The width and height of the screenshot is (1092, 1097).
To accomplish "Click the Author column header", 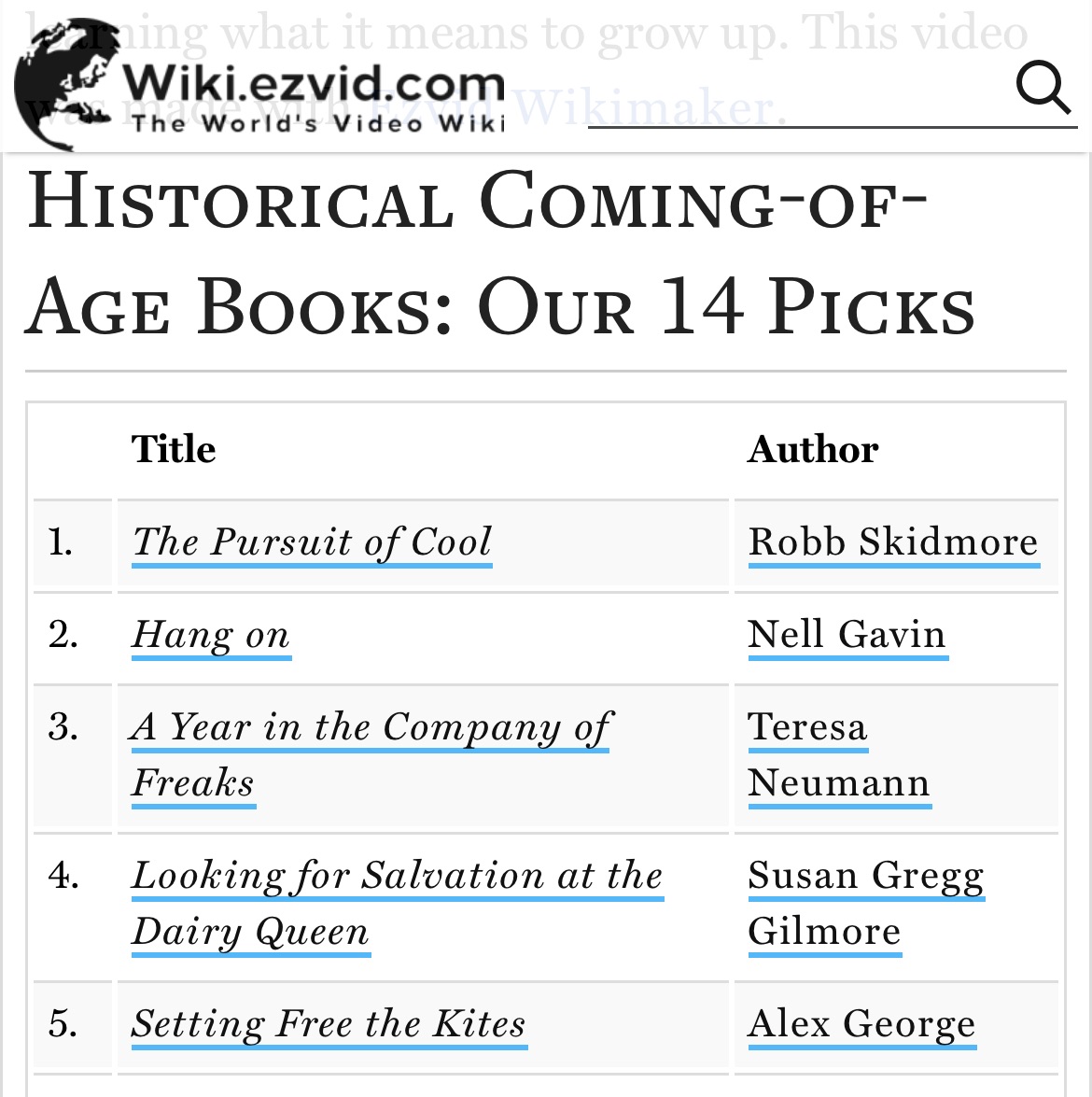I will pos(813,450).
